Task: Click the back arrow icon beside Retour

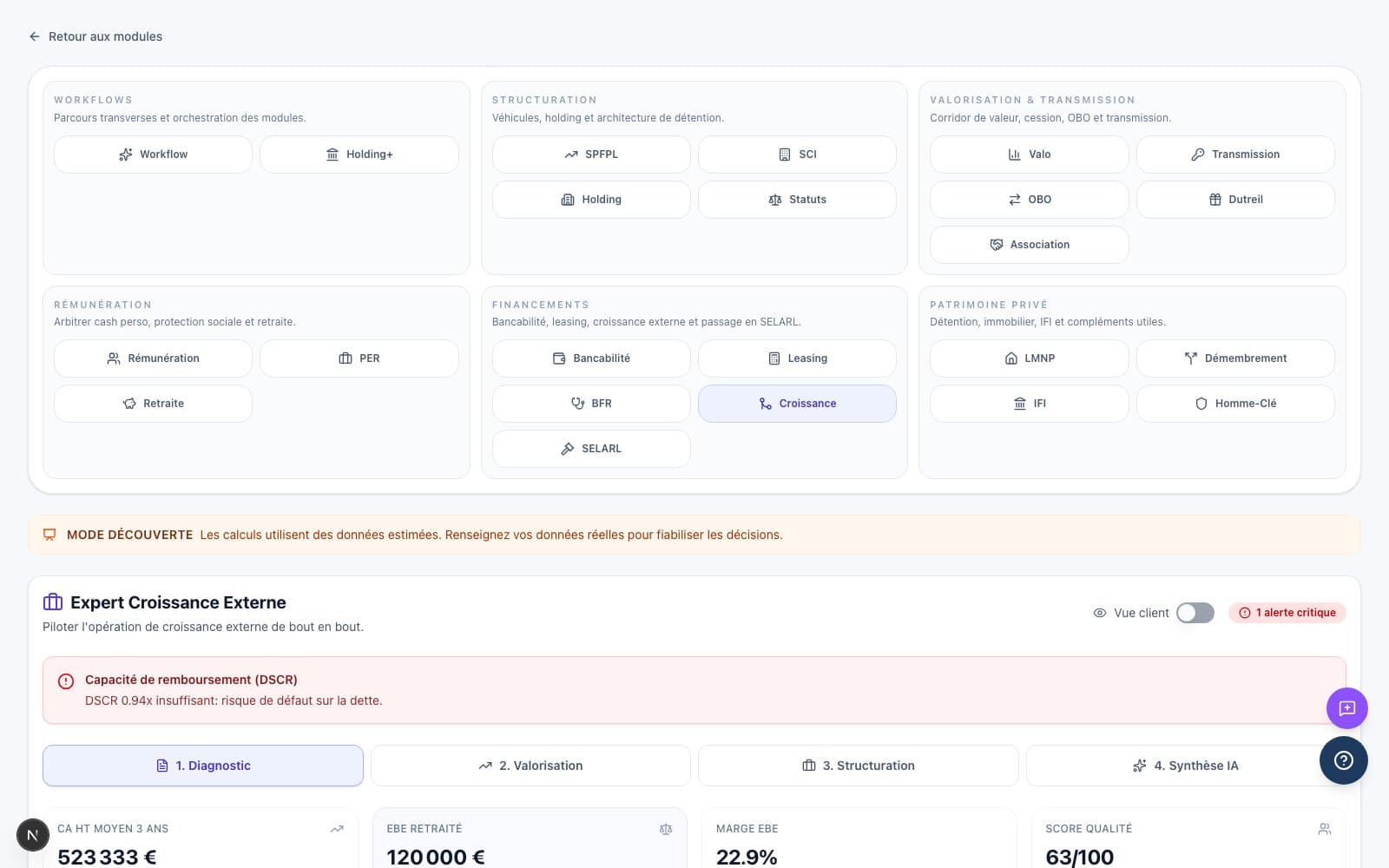Action: pos(35,36)
